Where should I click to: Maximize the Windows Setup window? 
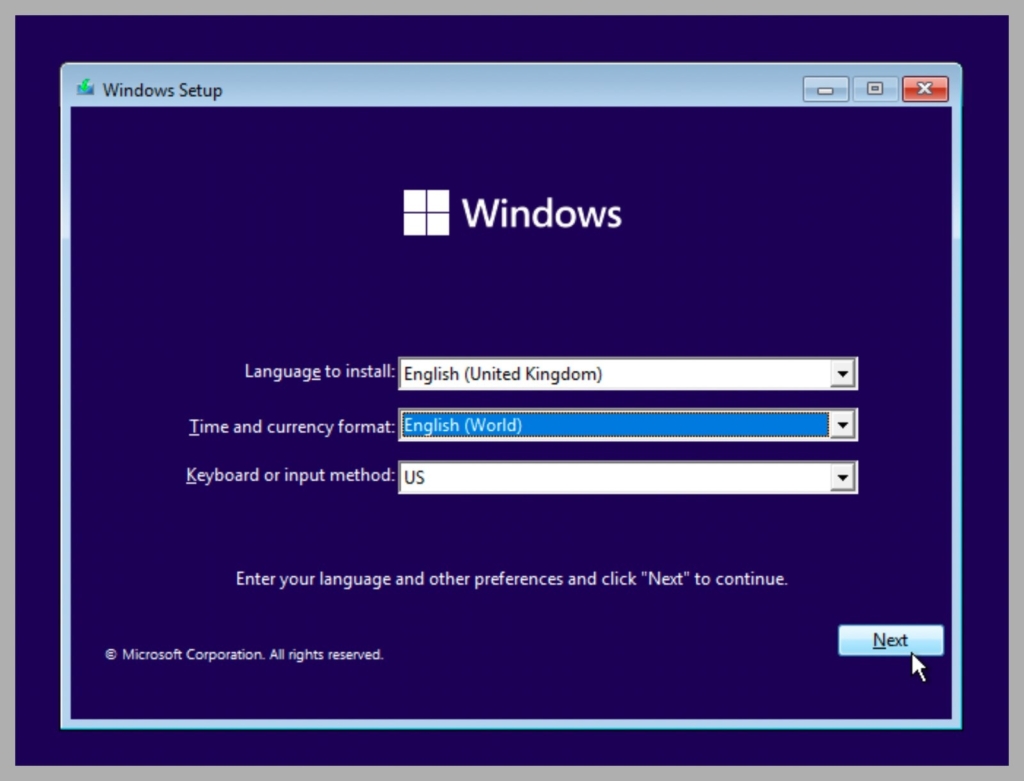click(x=875, y=90)
